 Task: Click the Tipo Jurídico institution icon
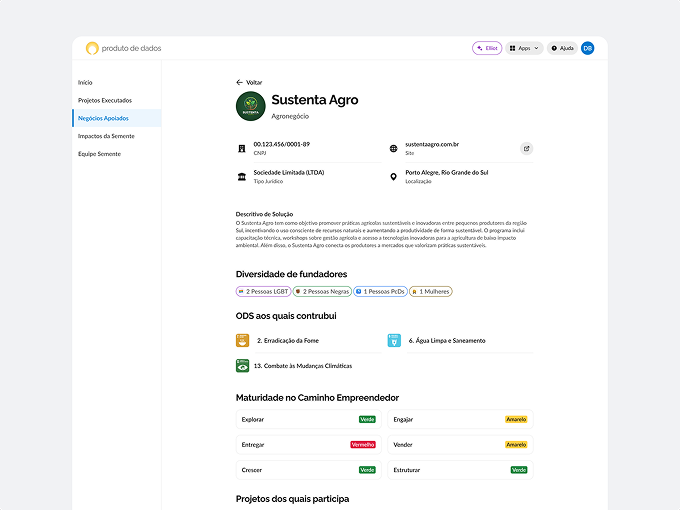tap(241, 177)
